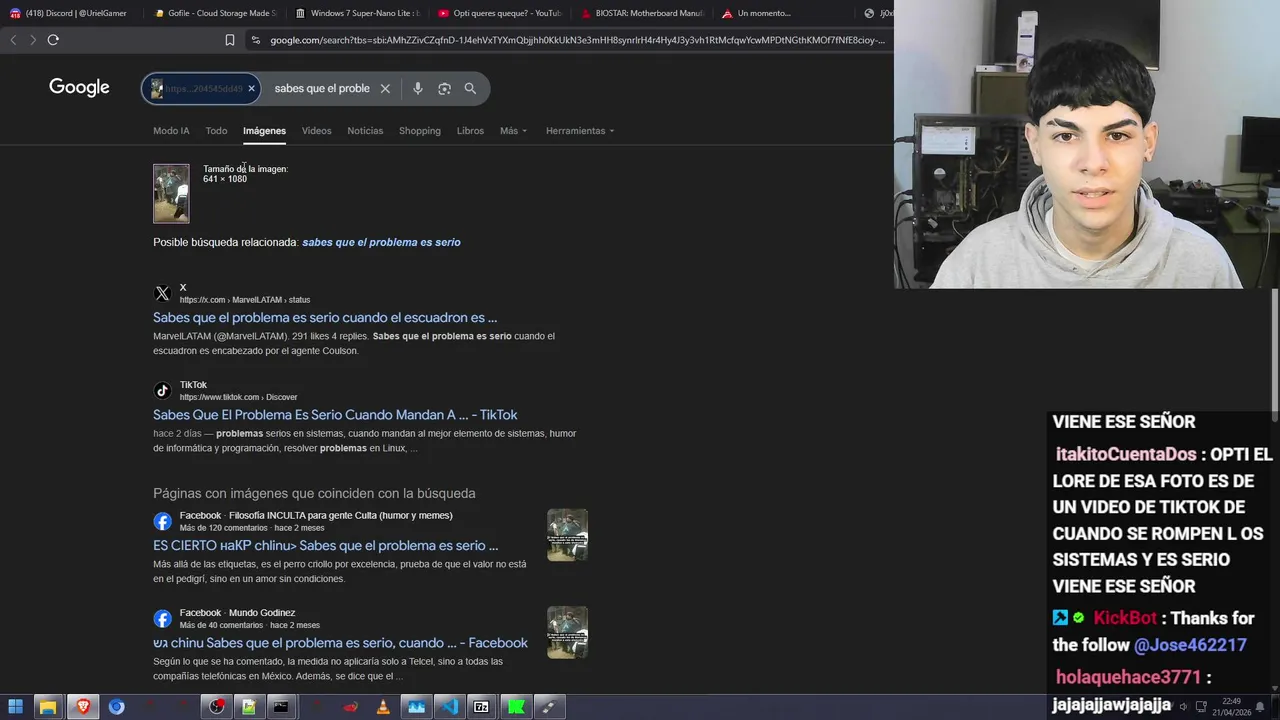Open the Chromium icon in the taskbar

tap(116, 707)
